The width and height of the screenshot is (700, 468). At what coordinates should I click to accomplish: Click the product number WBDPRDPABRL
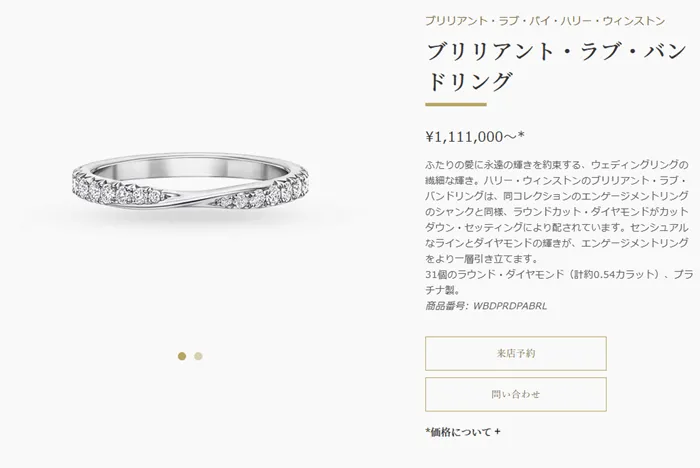[510, 306]
